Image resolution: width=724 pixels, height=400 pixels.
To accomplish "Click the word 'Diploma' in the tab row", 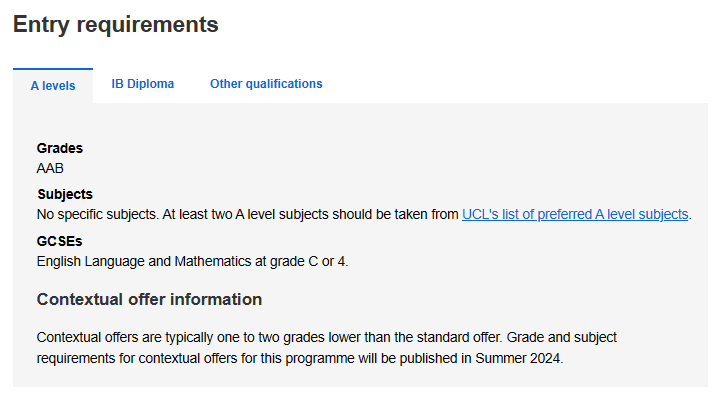I will pos(151,84).
